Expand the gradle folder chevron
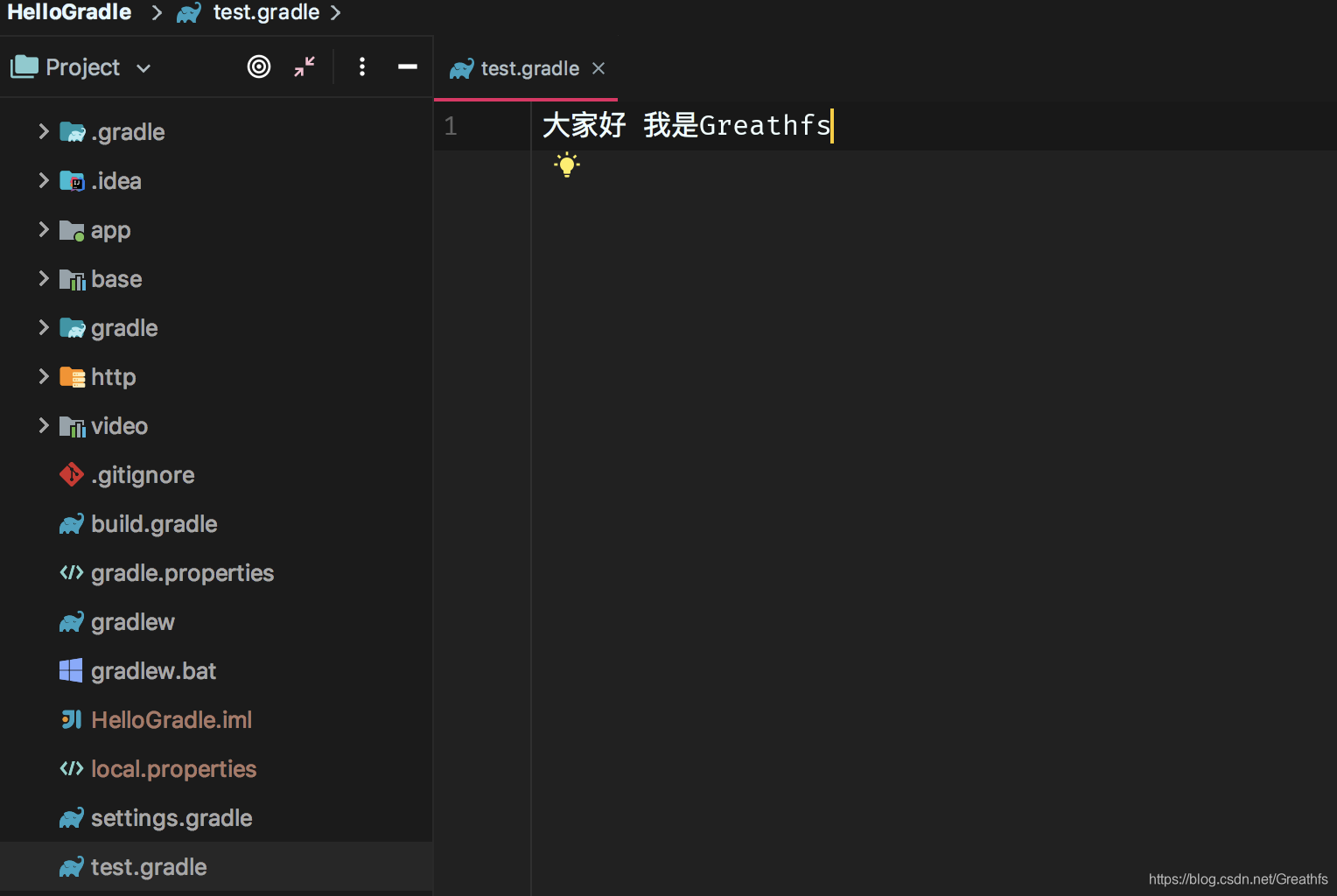The width and height of the screenshot is (1337, 896). 43,327
